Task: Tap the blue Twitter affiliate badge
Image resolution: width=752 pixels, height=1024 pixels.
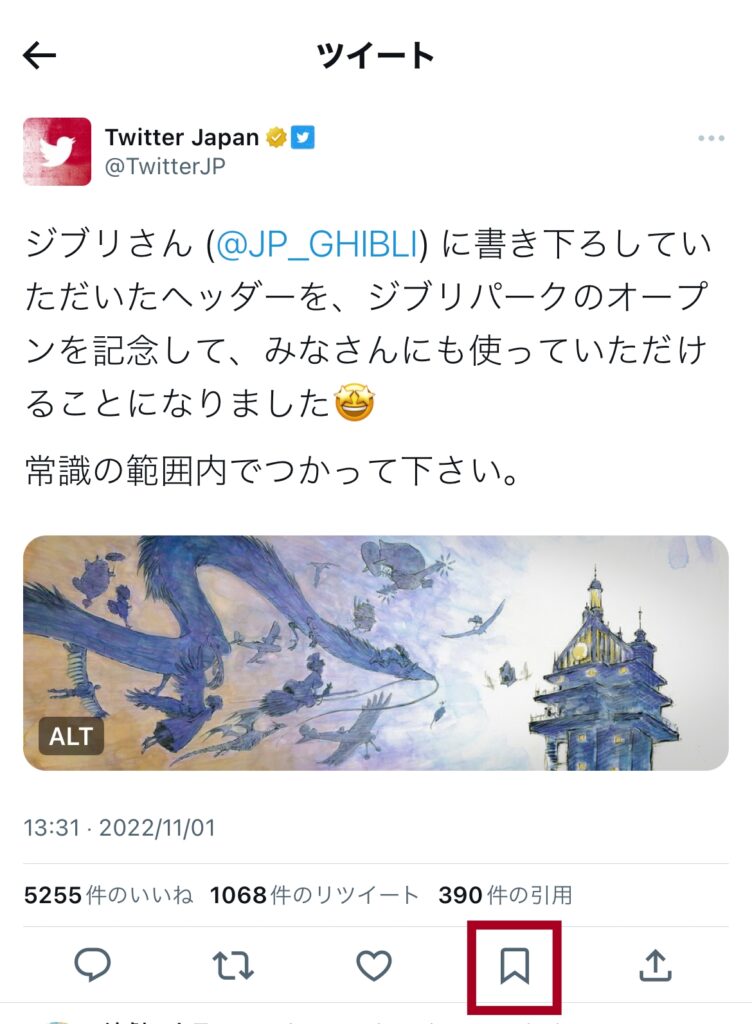Action: (303, 138)
